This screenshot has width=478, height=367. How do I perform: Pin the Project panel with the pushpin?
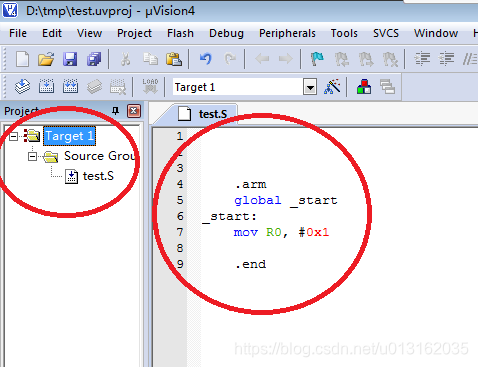115,111
